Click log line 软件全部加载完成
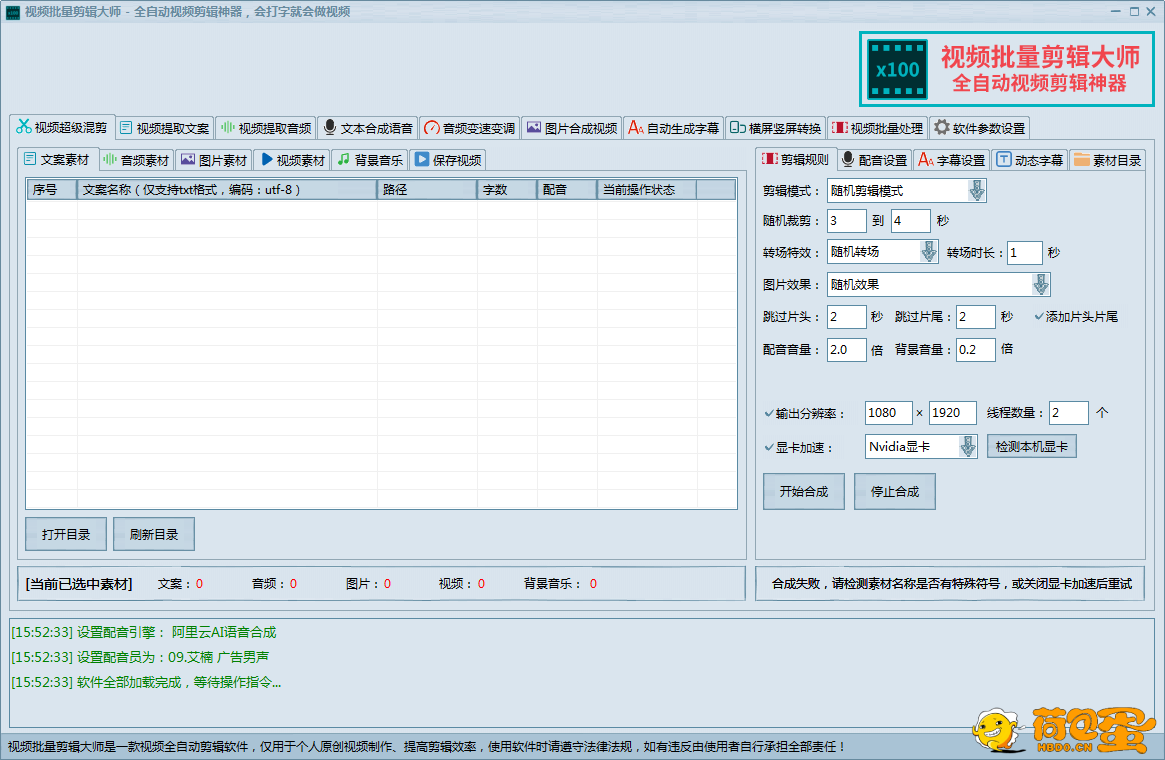This screenshot has width=1165, height=760. 146,682
